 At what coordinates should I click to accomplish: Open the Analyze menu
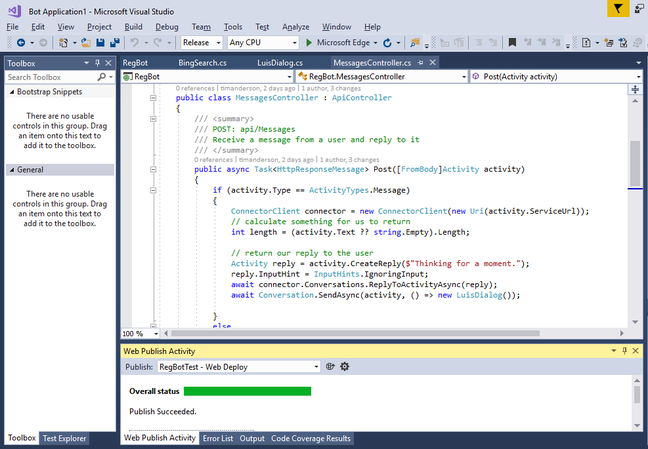[295, 27]
